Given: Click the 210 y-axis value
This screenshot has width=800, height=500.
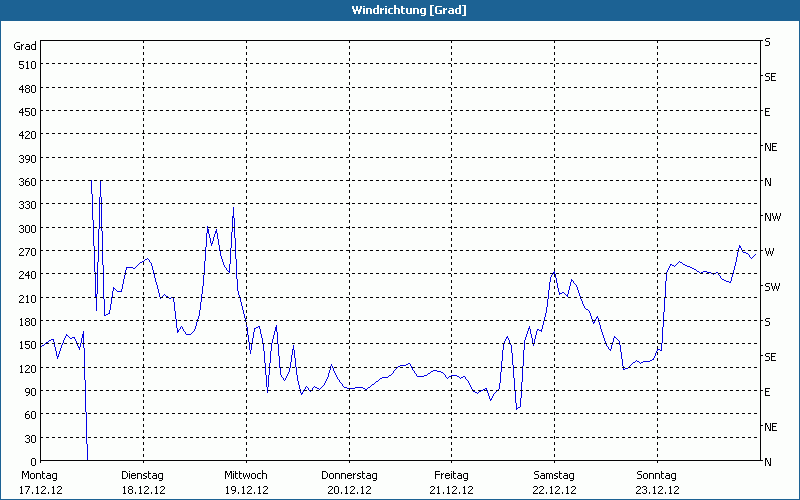Looking at the screenshot, I should click(x=28, y=298).
